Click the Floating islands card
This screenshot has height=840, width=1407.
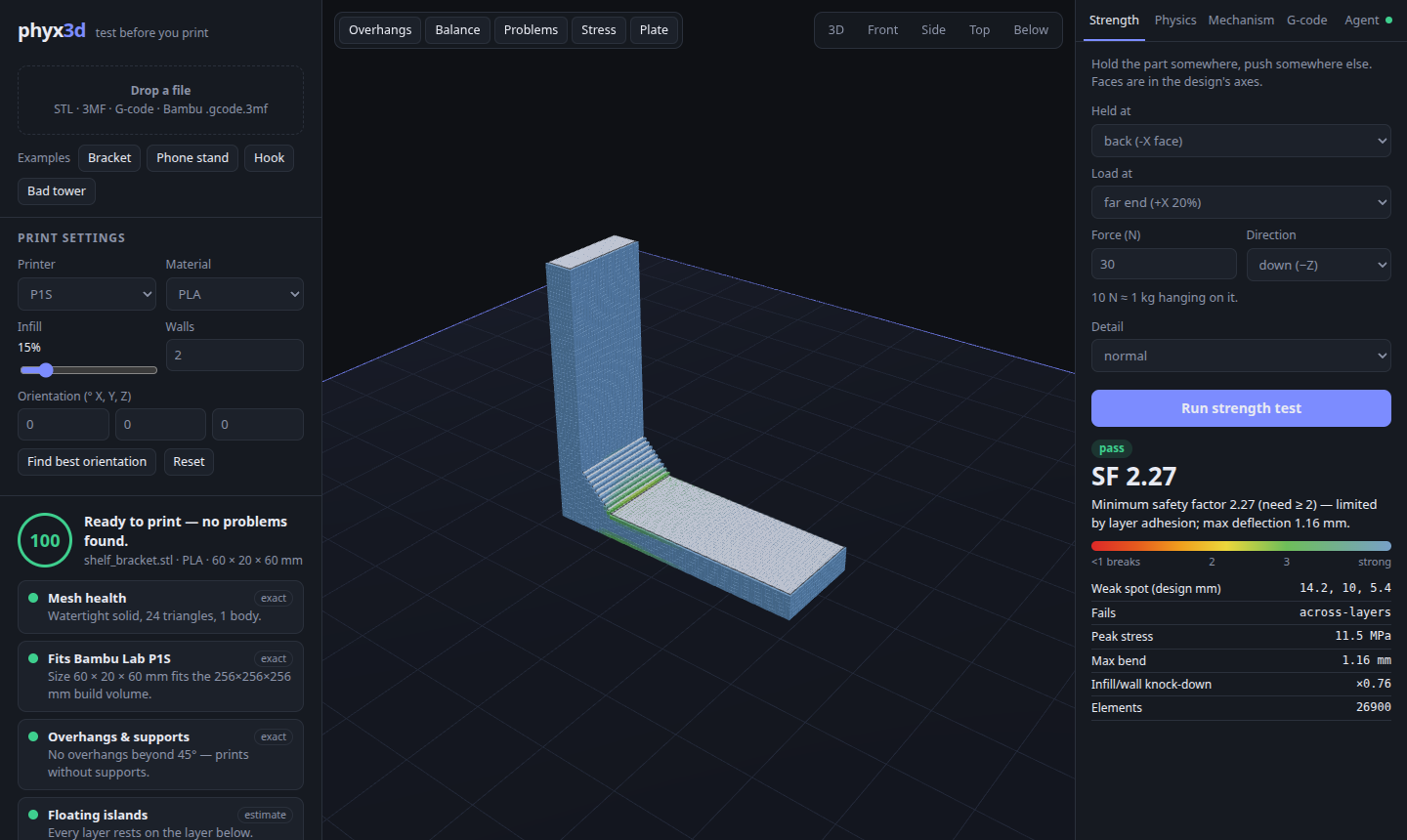(160, 819)
